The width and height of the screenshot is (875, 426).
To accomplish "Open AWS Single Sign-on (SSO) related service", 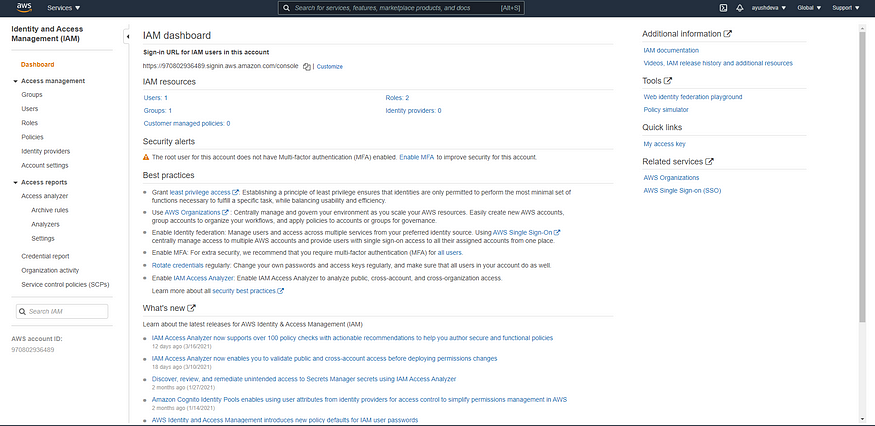I will pos(682,190).
